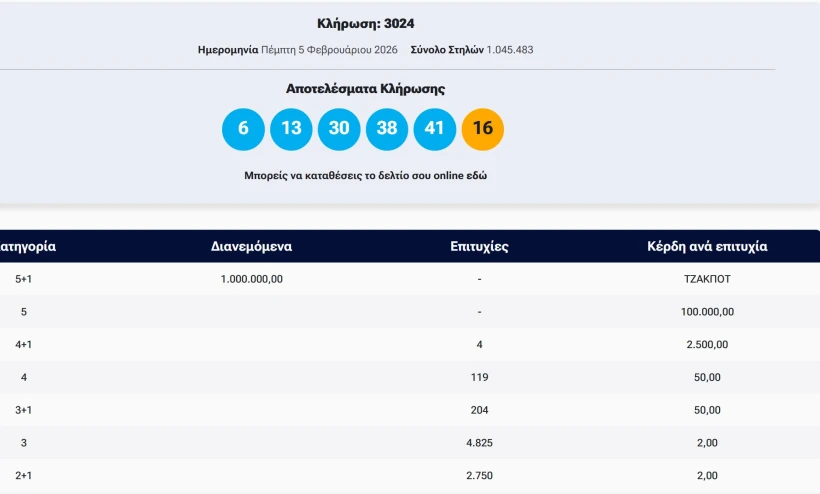Click the blue ball number 6
Screen dimensions: 820x494
pyautogui.click(x=243, y=129)
